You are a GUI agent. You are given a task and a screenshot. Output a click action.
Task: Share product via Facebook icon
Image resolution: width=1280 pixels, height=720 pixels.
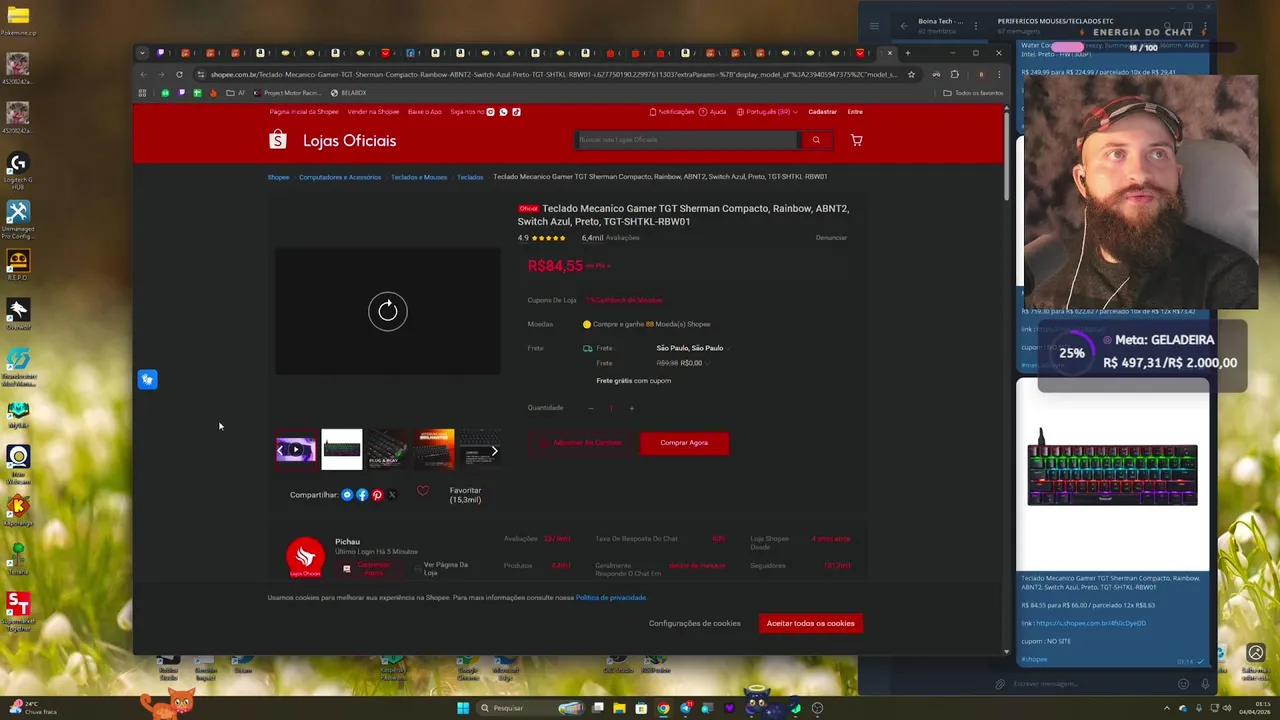pos(362,495)
